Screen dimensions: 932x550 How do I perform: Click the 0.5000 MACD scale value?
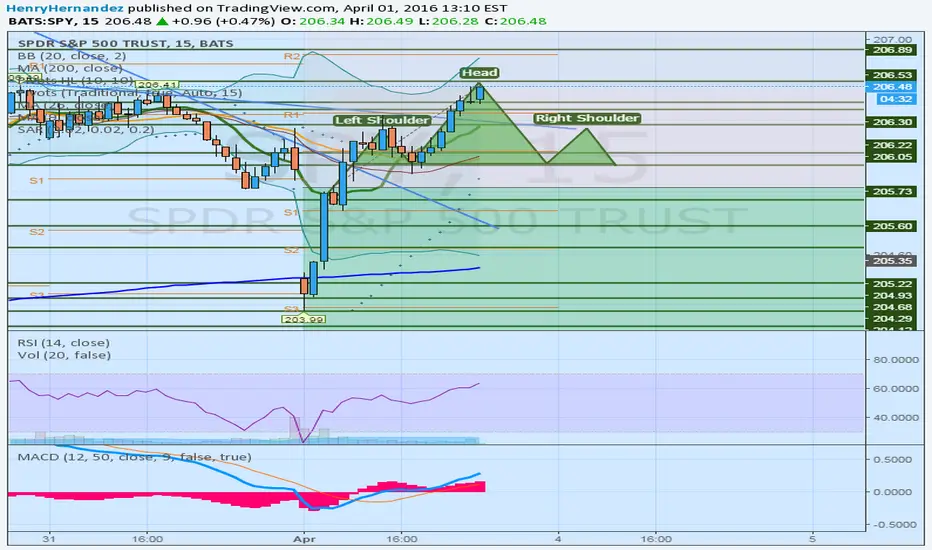tap(892, 460)
